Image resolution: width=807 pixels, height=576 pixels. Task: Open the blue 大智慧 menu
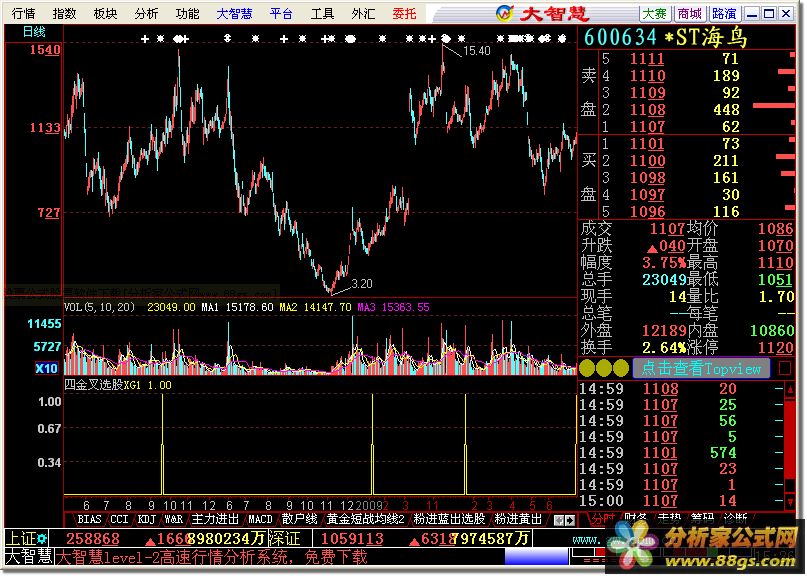coord(234,13)
